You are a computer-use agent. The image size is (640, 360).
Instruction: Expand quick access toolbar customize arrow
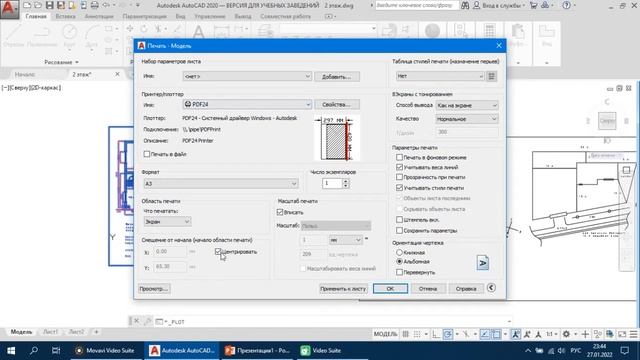click(x=138, y=5)
